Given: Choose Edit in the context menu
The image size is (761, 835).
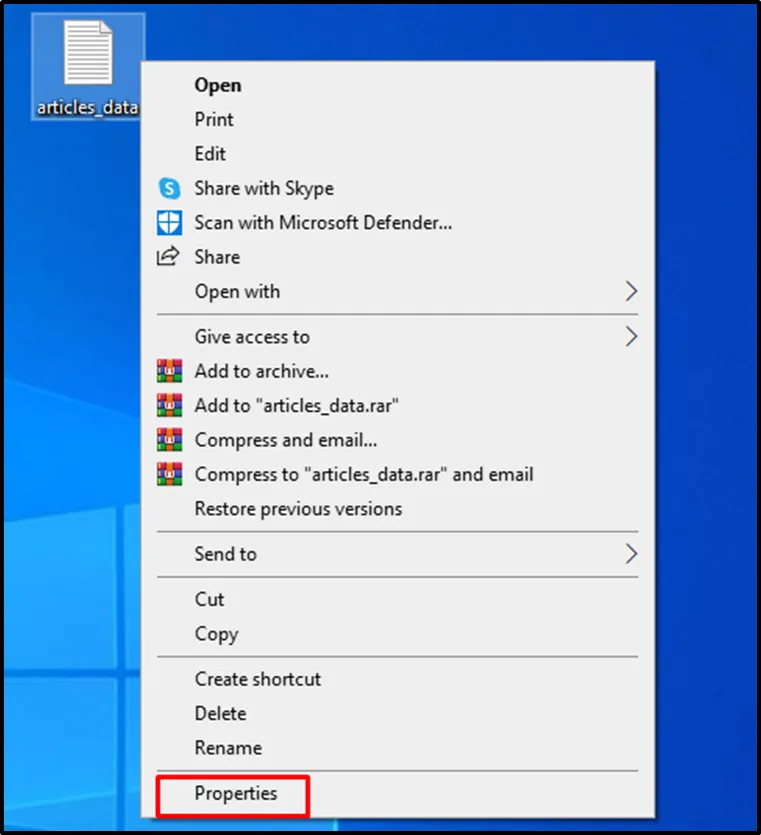Looking at the screenshot, I should pos(210,154).
